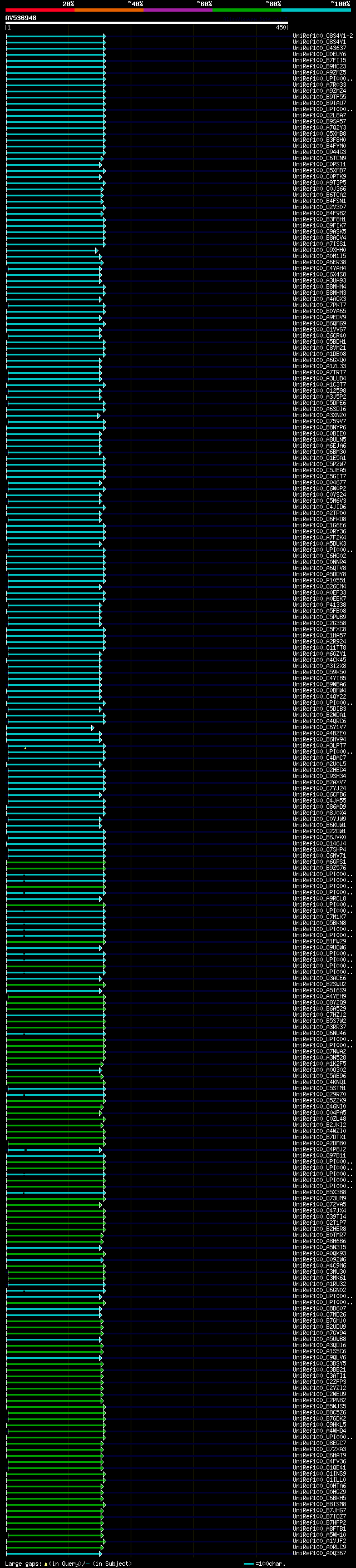Image resolution: width=356 pixels, height=1568 pixels.
Task: Open hit UniRef100_B7FII5
Action: (319, 60)
